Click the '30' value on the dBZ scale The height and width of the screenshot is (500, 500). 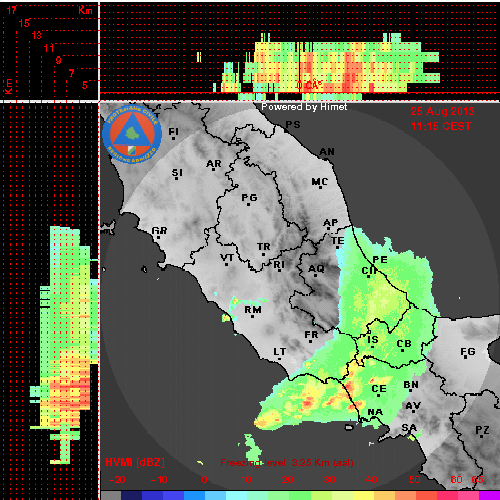coord(329,480)
